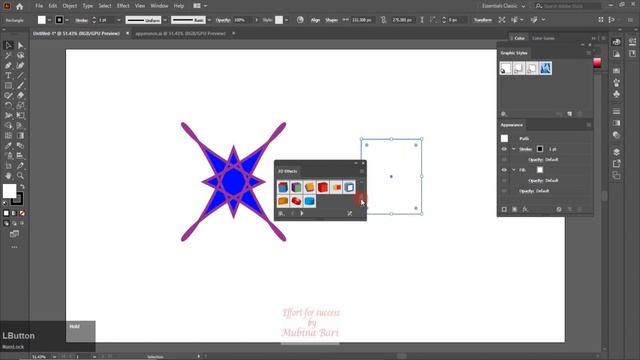Pick the Lasso tool
The width and height of the screenshot is (640, 360).
pyautogui.click(x=20, y=56)
